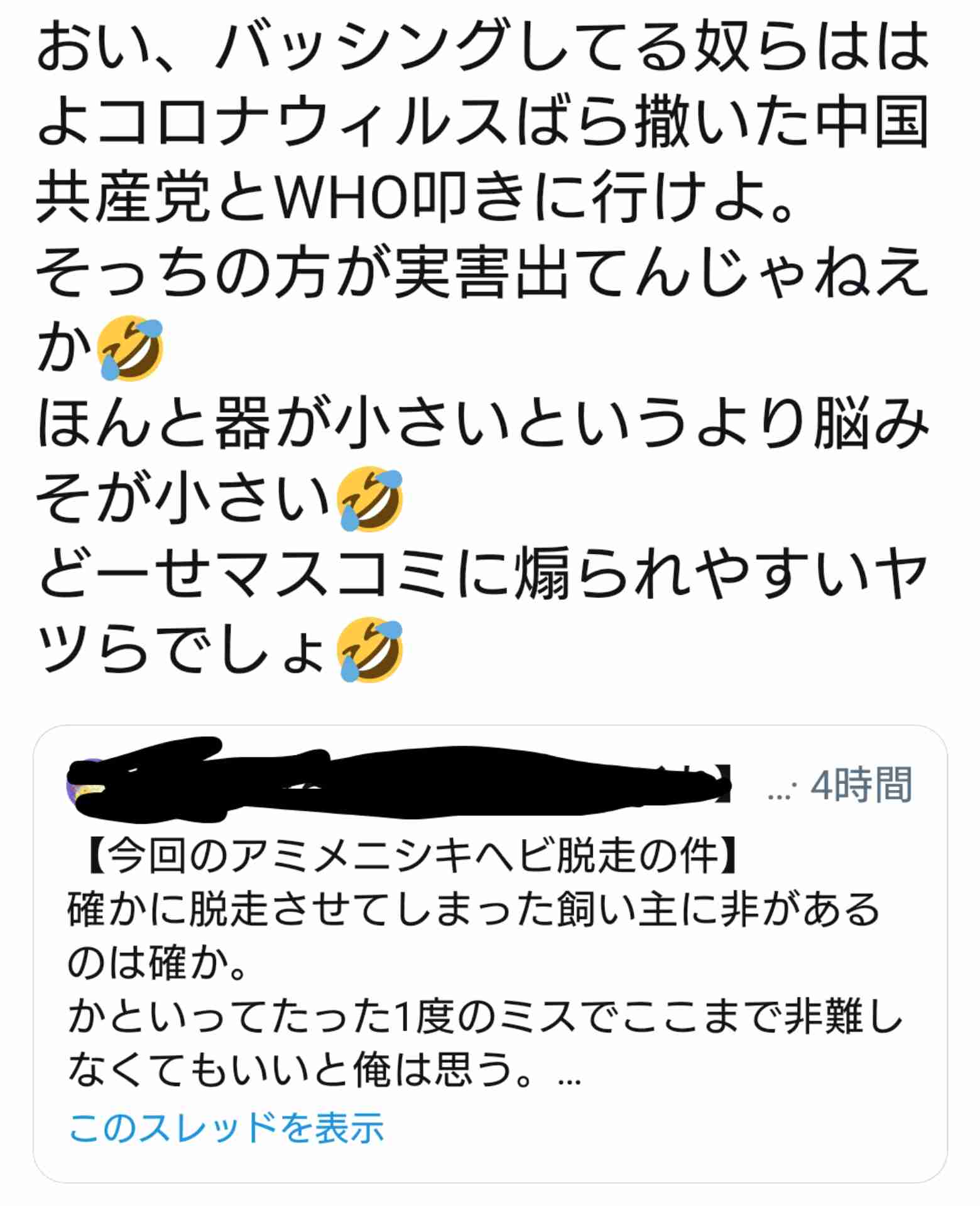Image resolution: width=980 pixels, height=1206 pixels.
Task: Tap tweet line そっちの方が実害出てんじゃねえ
Action: pyautogui.click(x=484, y=273)
